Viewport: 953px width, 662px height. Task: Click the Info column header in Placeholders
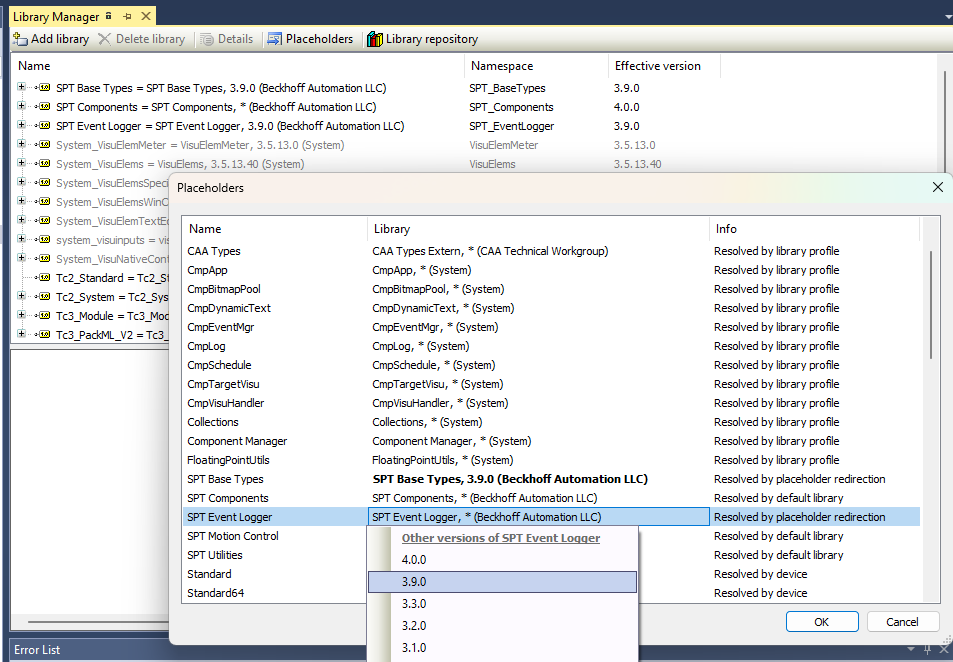814,229
